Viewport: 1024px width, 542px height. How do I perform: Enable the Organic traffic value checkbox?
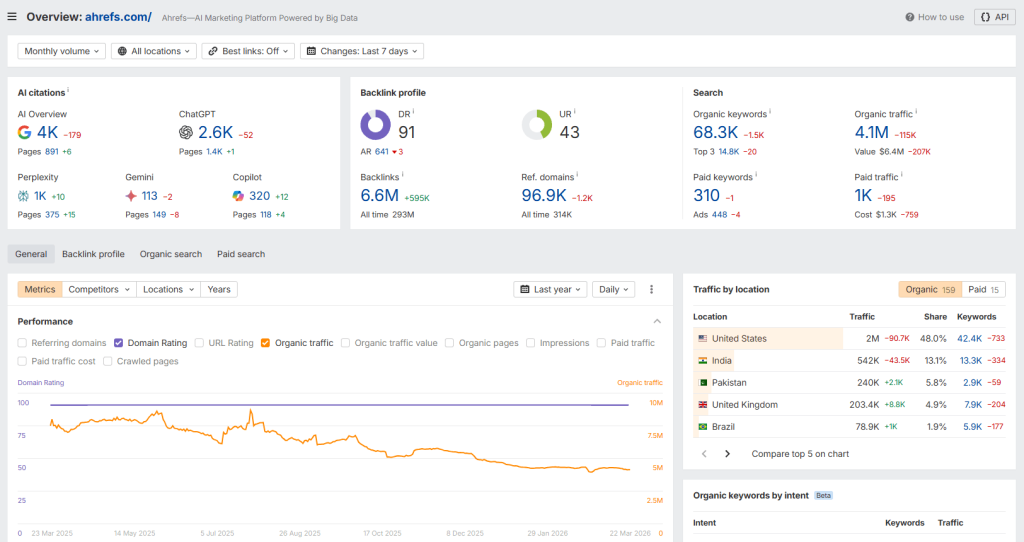(x=345, y=343)
